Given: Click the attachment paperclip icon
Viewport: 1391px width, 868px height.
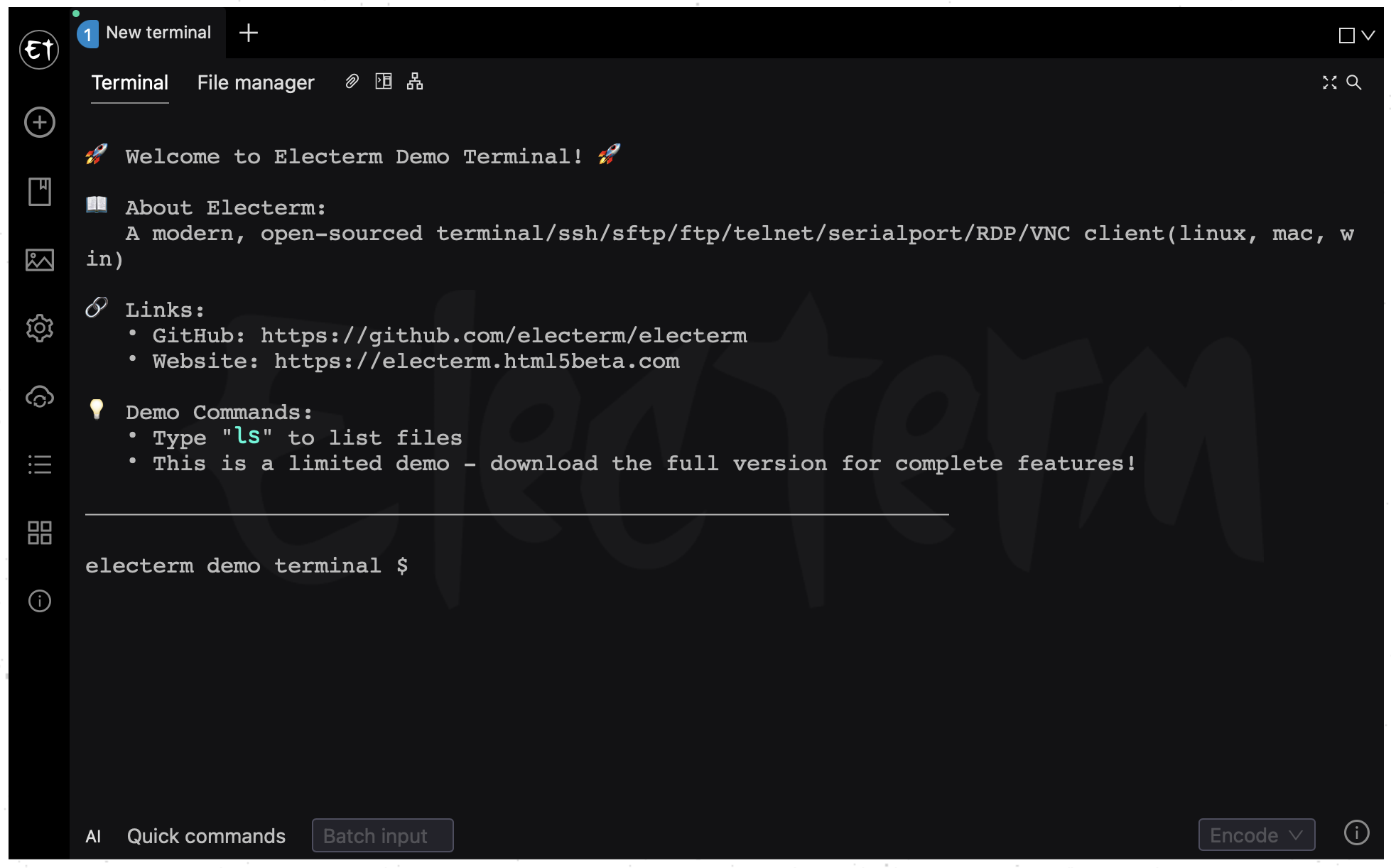Looking at the screenshot, I should tap(352, 82).
